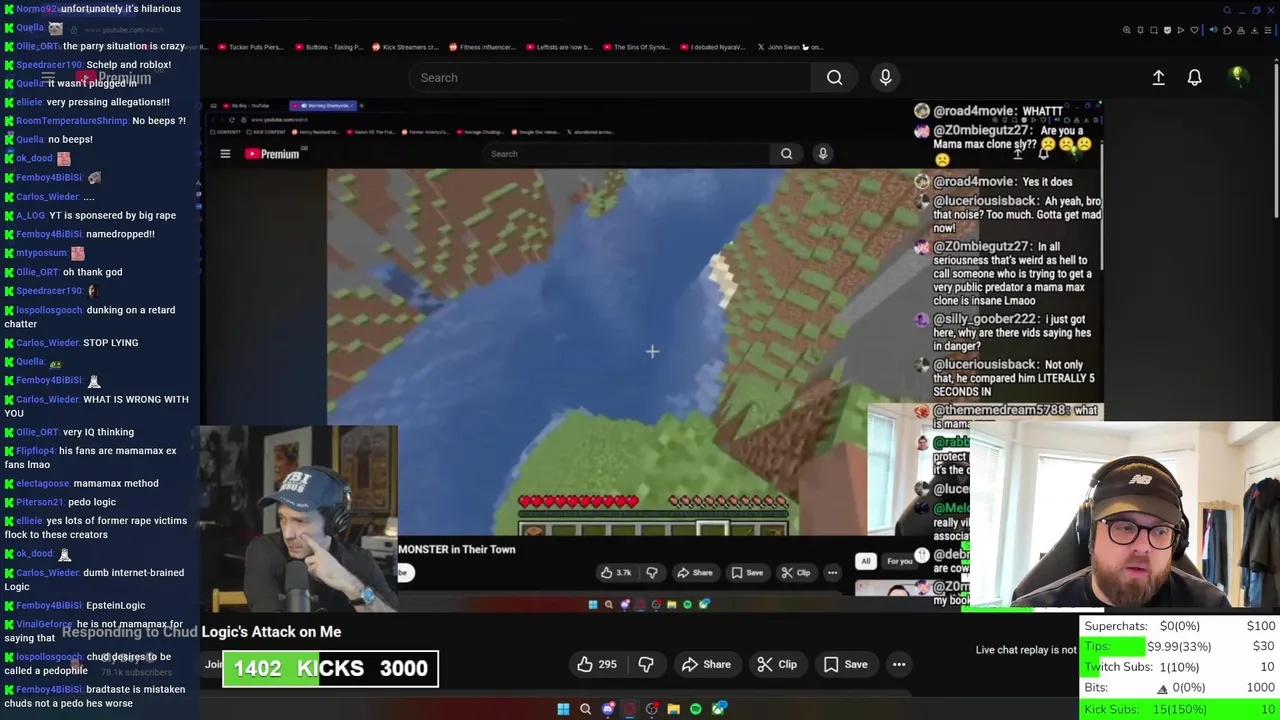The width and height of the screenshot is (1280, 720).
Task: Share the inner MONSTER in Their Town video
Action: tap(695, 573)
